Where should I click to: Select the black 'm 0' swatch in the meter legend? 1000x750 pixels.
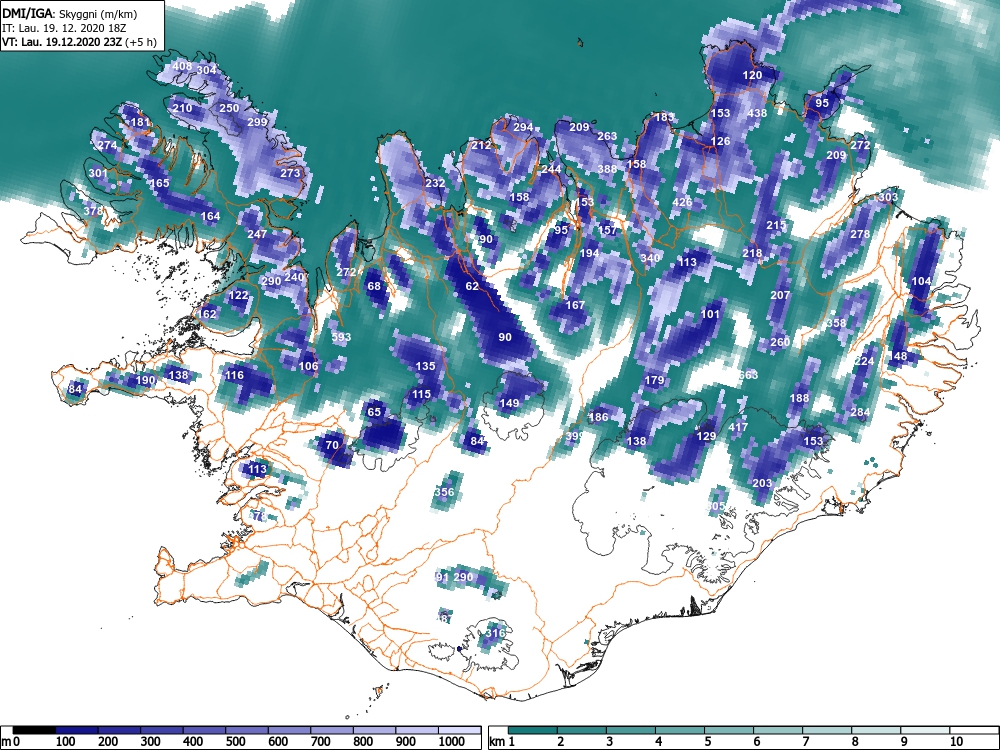click(34, 730)
